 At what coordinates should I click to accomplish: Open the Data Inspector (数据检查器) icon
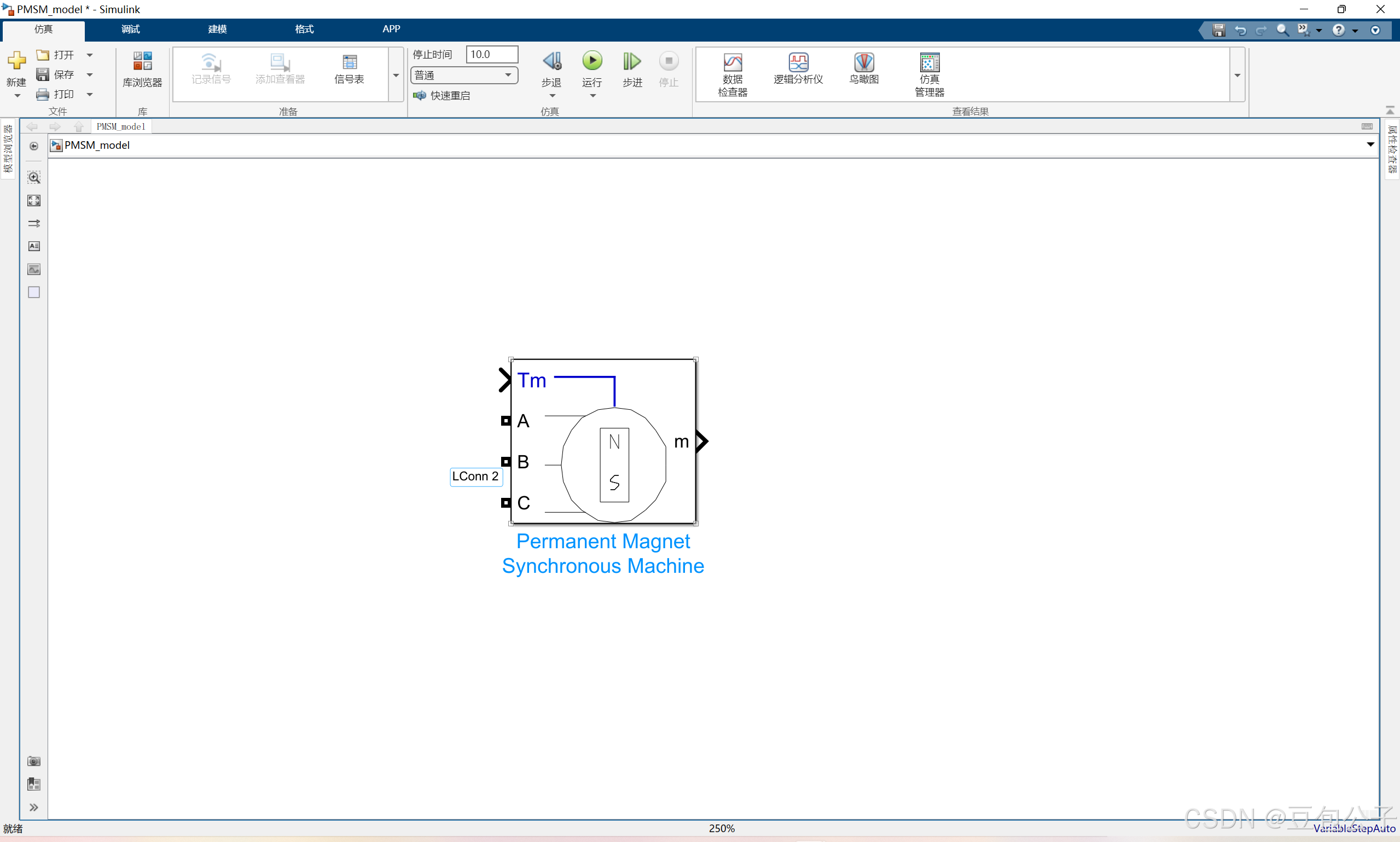pos(732,62)
